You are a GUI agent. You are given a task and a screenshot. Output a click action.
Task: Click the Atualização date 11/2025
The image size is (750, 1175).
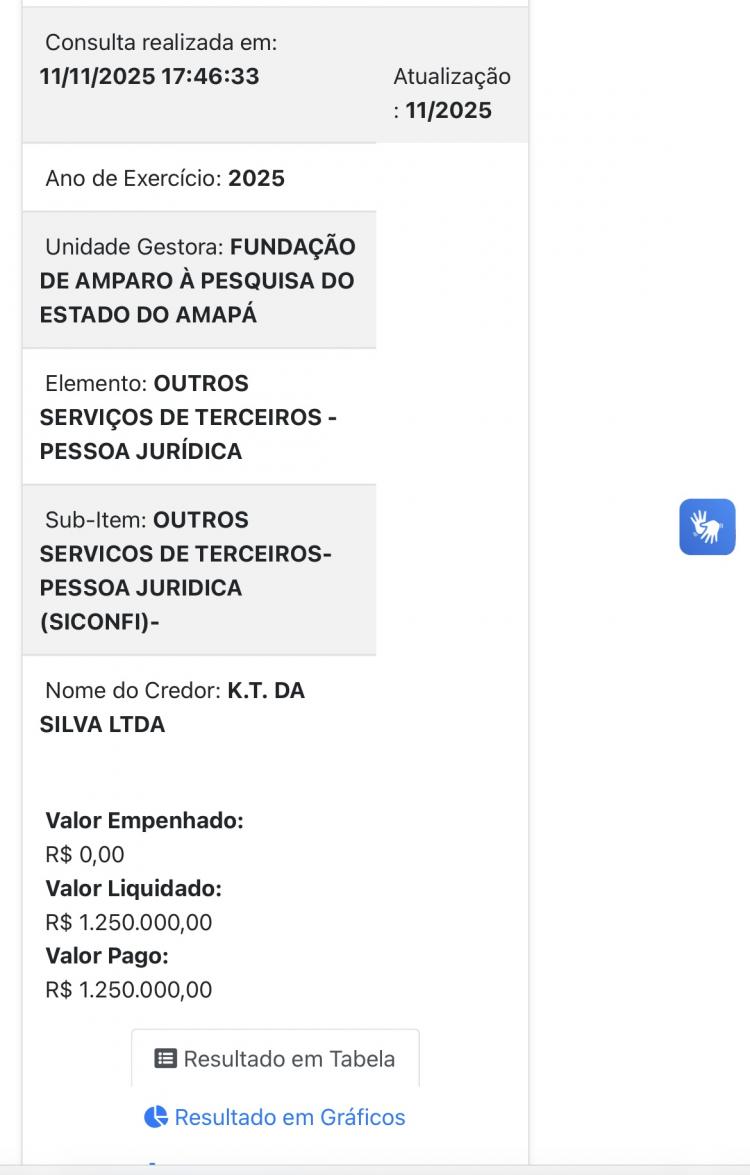[449, 110]
